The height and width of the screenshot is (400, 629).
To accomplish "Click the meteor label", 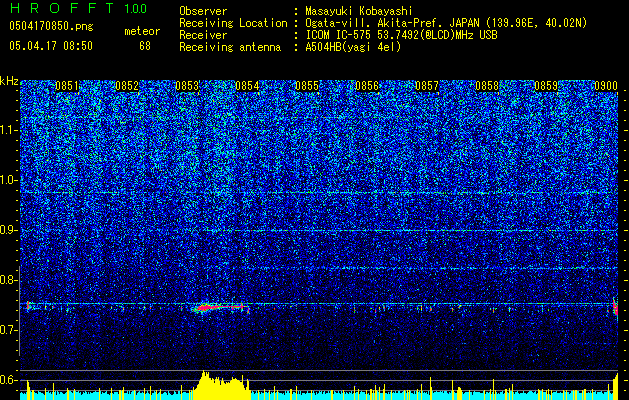I will (x=142, y=31).
